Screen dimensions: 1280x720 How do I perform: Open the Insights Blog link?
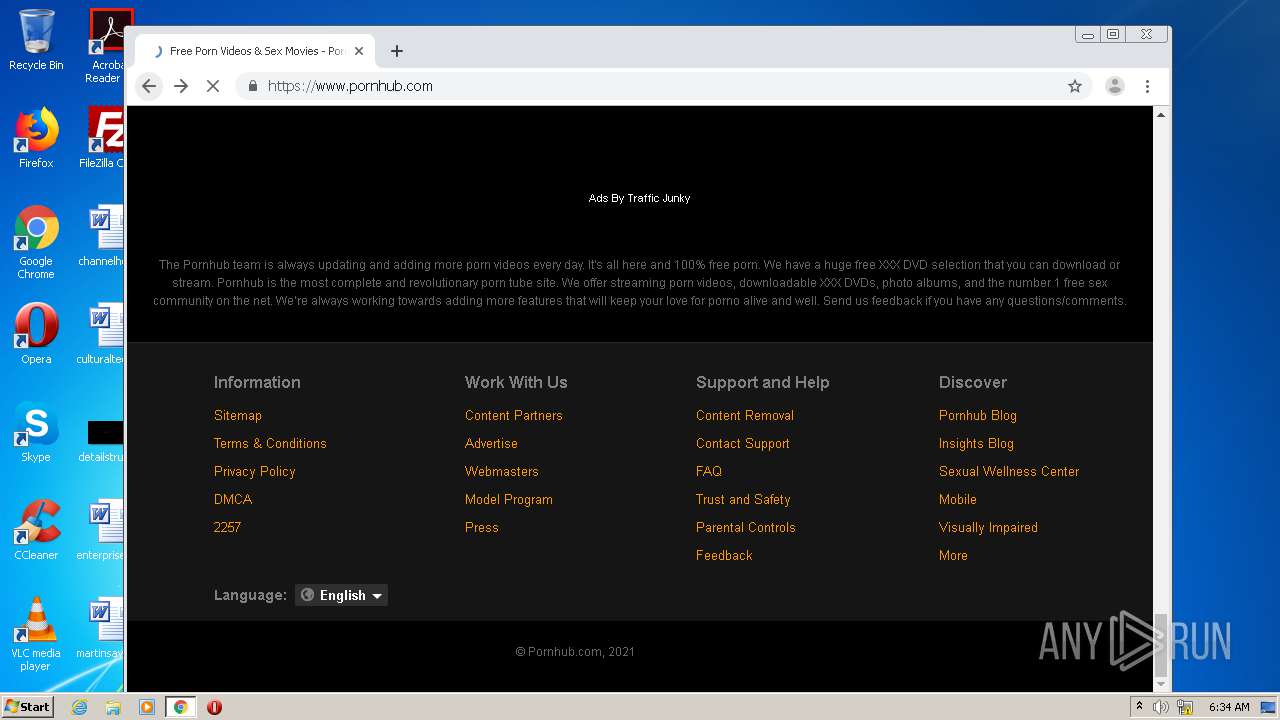pos(976,443)
